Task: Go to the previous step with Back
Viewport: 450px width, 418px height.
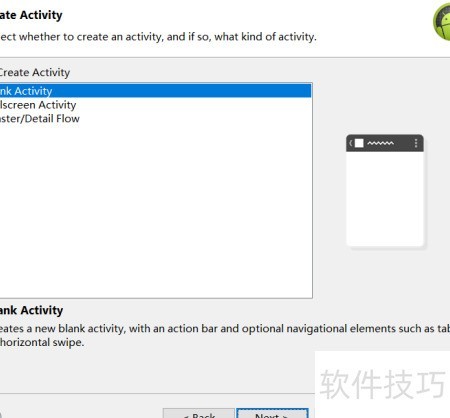Action: coord(199,413)
